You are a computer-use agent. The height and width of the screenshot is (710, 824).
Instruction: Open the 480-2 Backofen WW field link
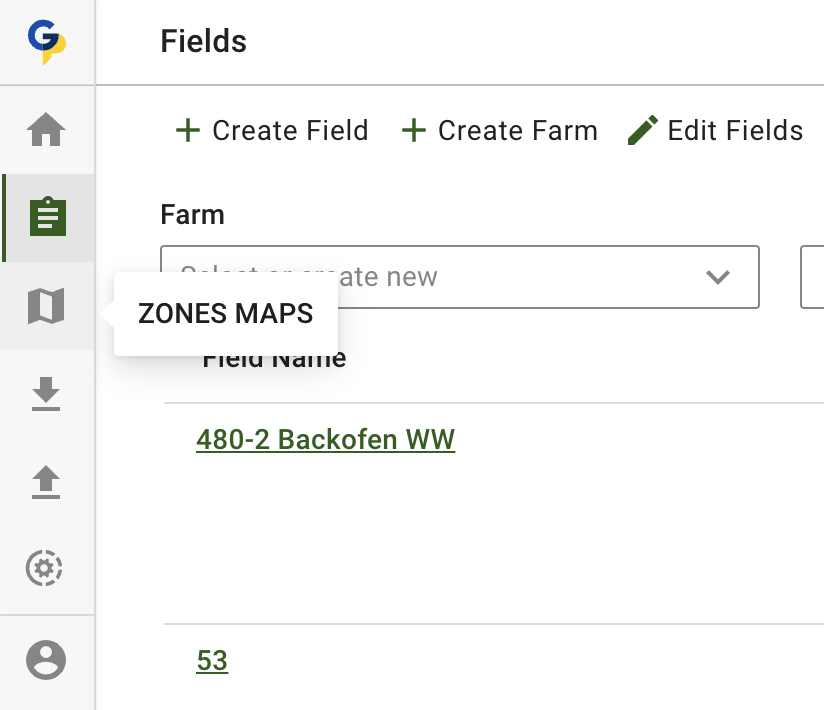325,440
